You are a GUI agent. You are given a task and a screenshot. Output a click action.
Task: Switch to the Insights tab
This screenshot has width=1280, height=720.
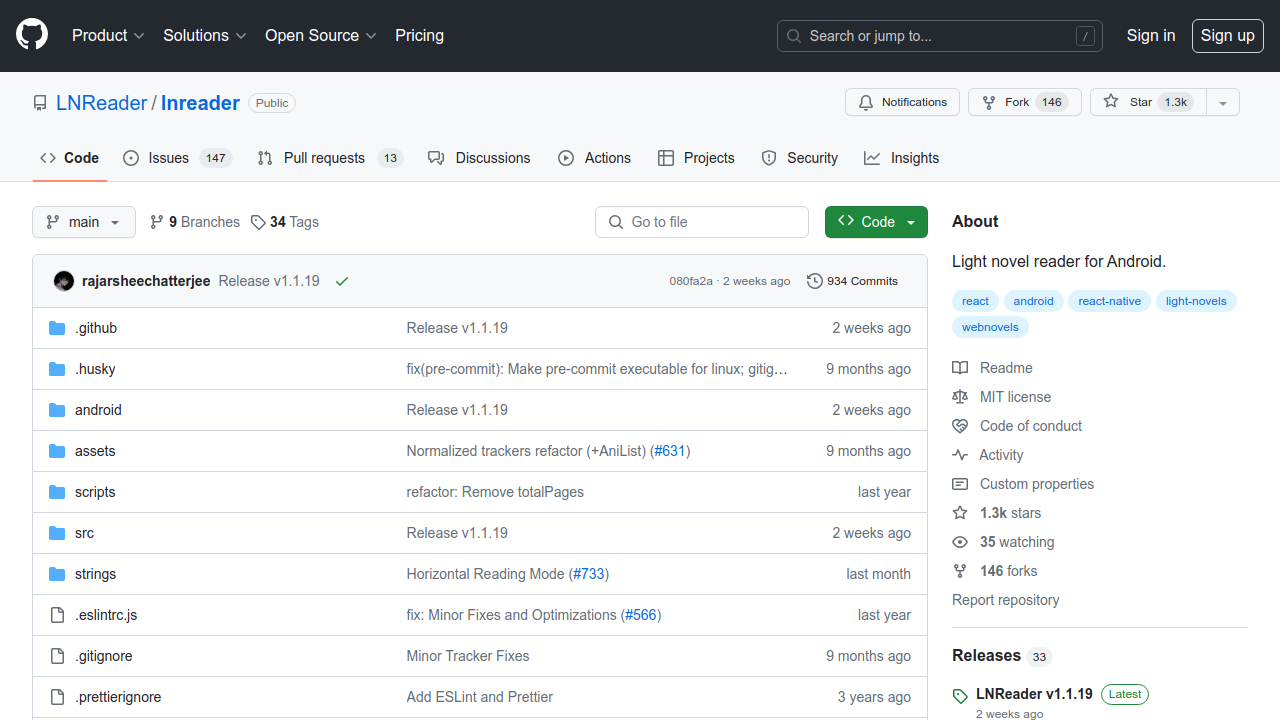pos(902,158)
